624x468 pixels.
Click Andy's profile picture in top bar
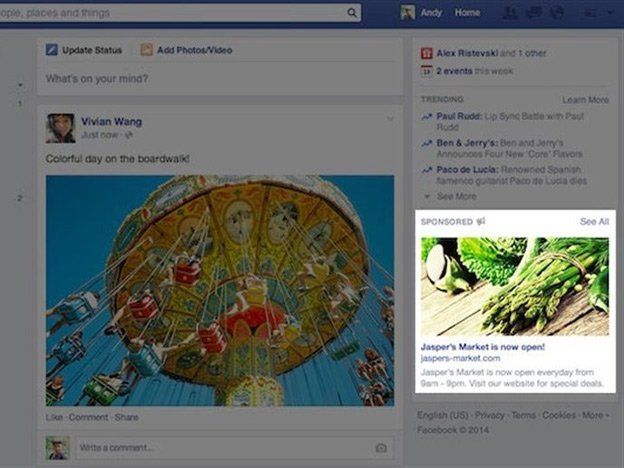point(408,13)
